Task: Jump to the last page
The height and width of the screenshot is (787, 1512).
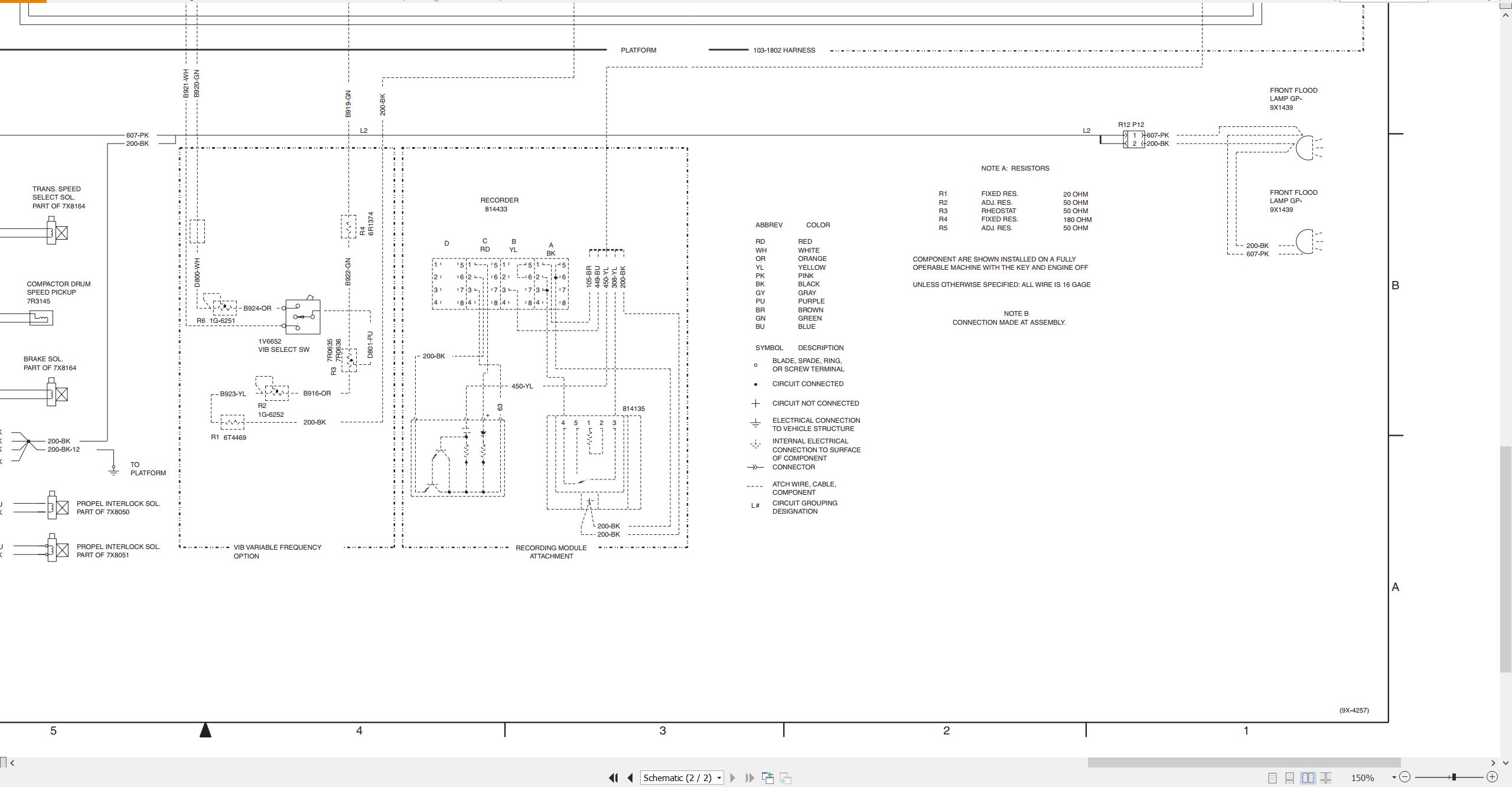Action: click(750, 778)
